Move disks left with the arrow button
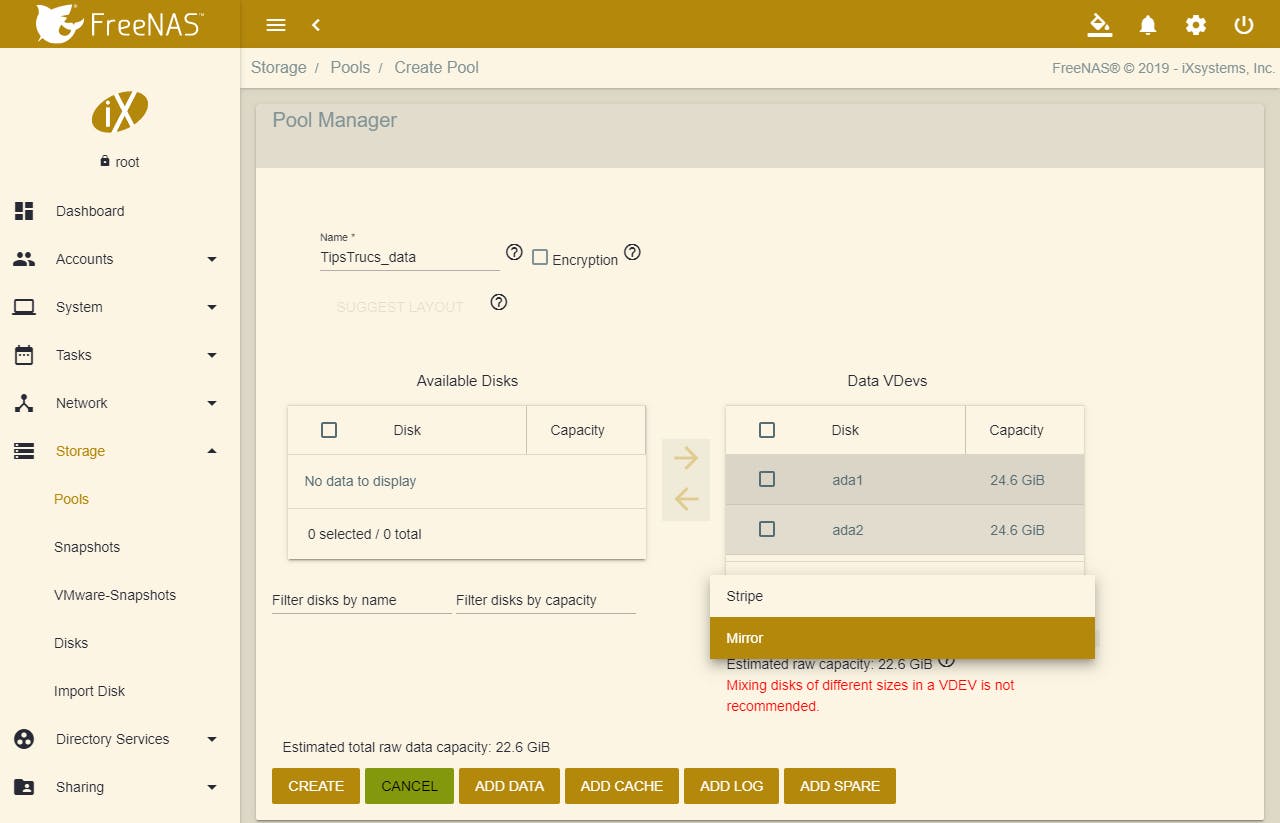 pyautogui.click(x=686, y=498)
